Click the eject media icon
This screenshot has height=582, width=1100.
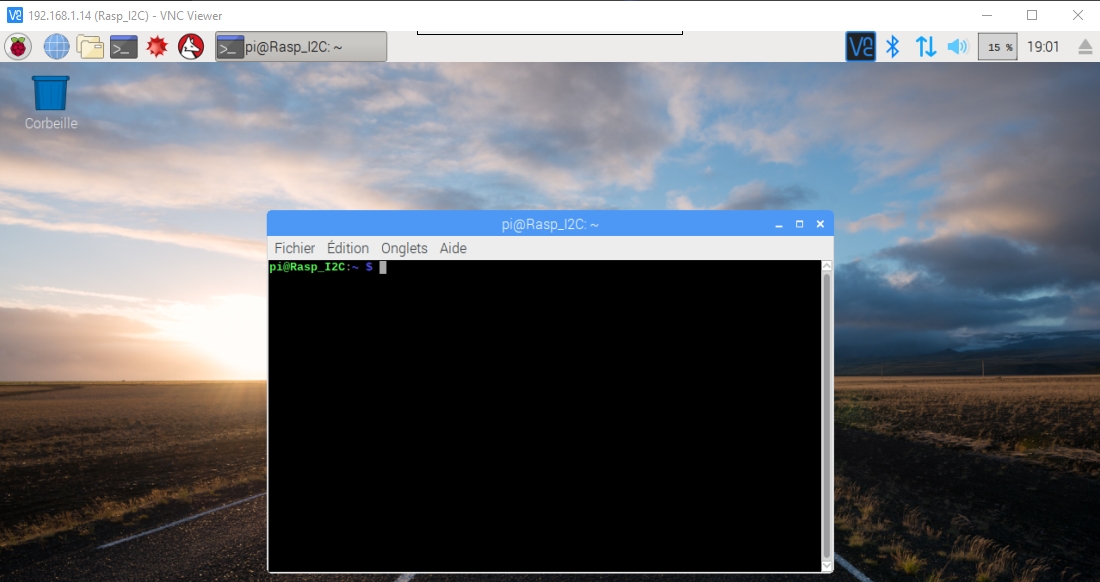[x=1085, y=46]
